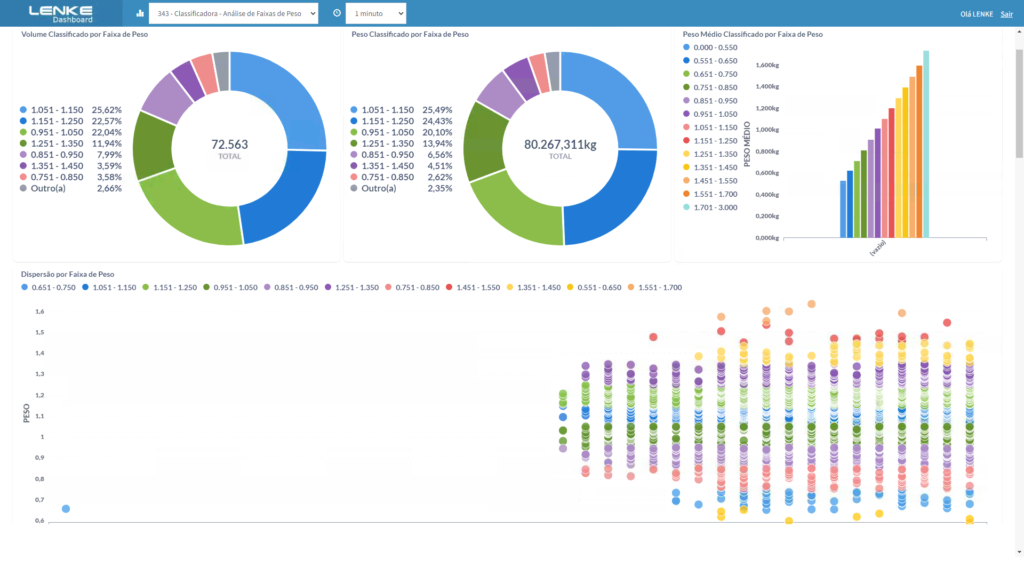Toggle 1.051 - 1.150 legend in Dispersão chart
Viewport: 1024px width, 576px height.
coord(109,287)
